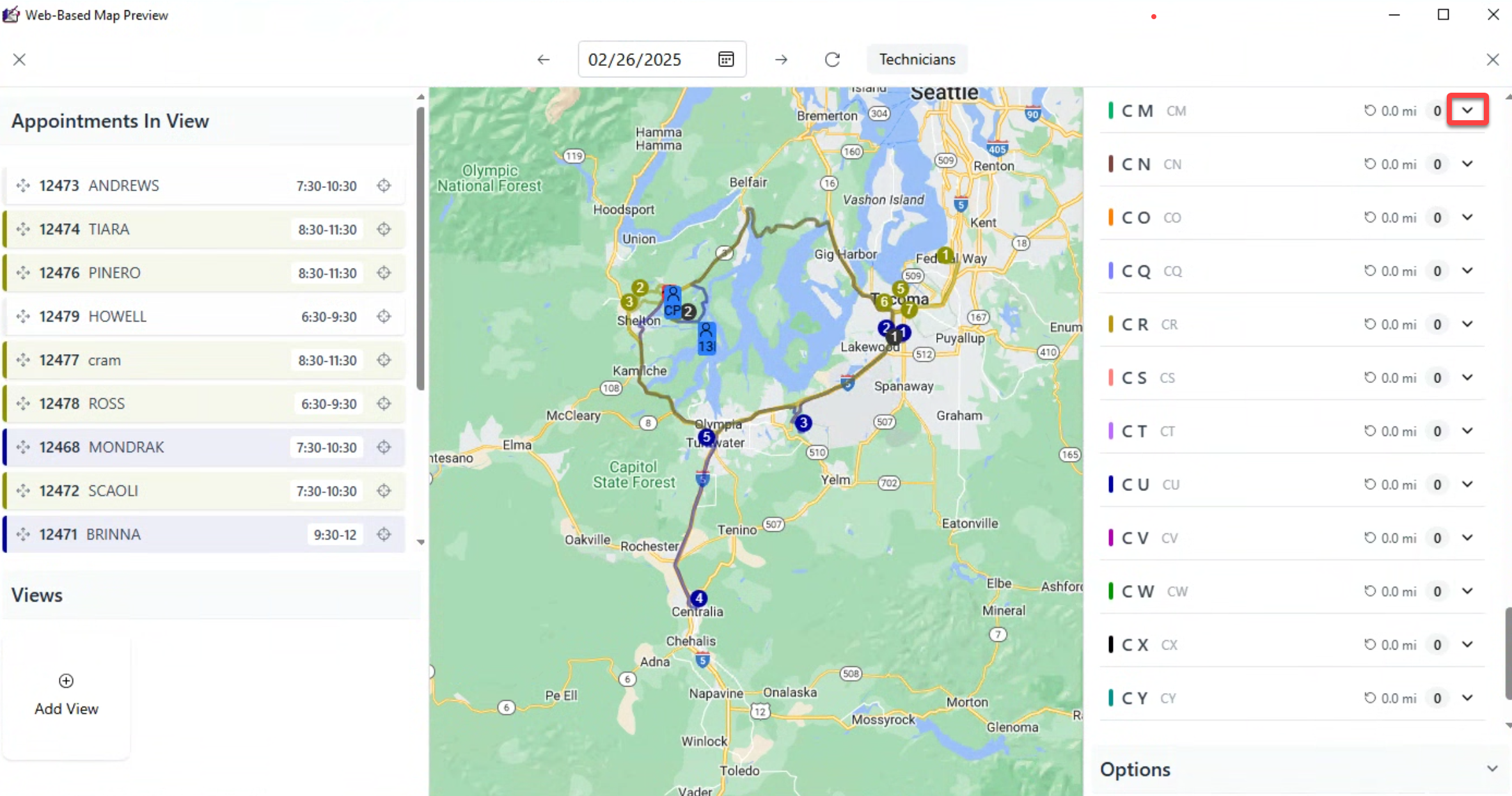Click the Technicians tab button
The width and height of the screenshot is (1512, 796).
pos(917,59)
